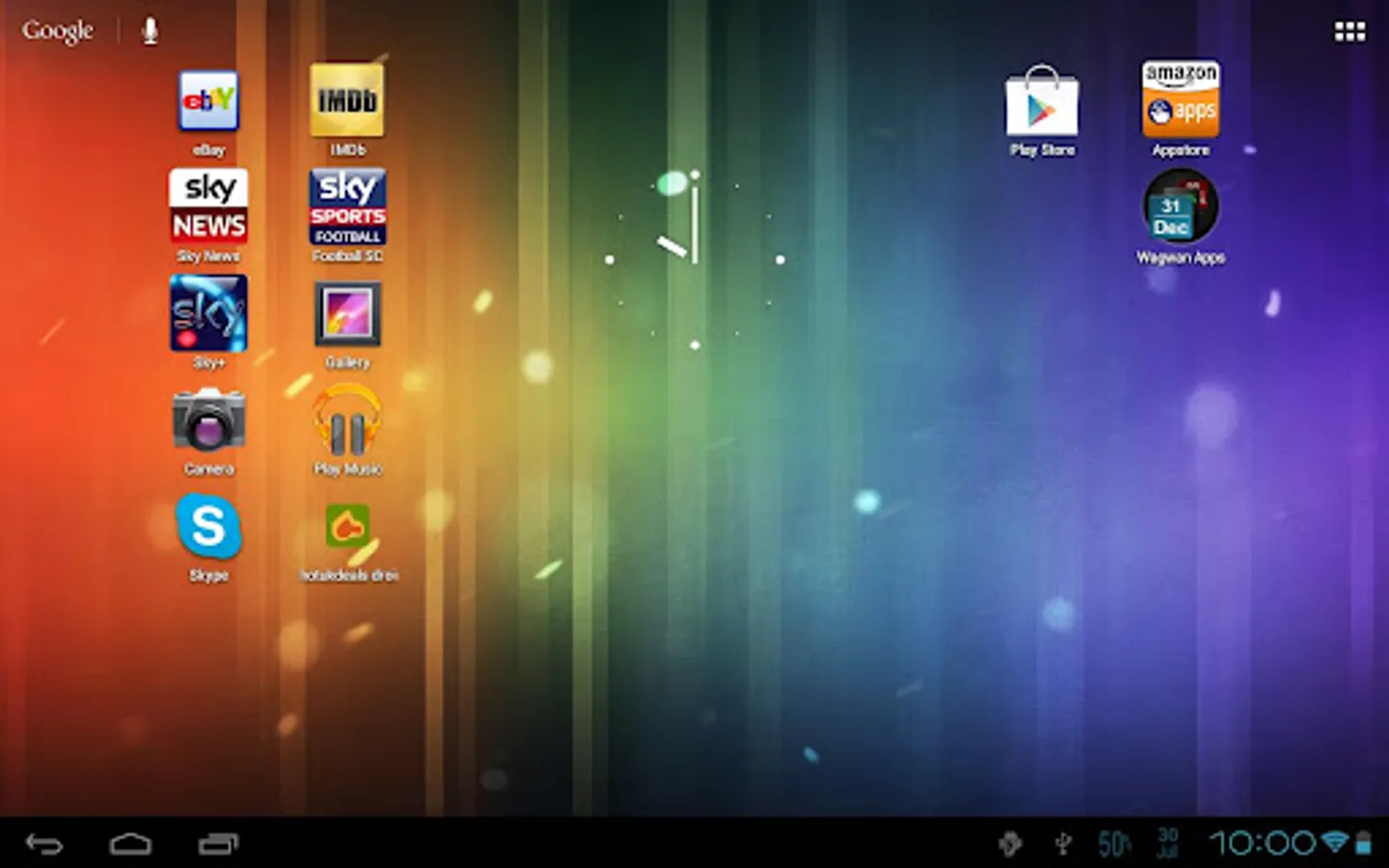
Task: Open the eBay app
Action: pos(208,100)
